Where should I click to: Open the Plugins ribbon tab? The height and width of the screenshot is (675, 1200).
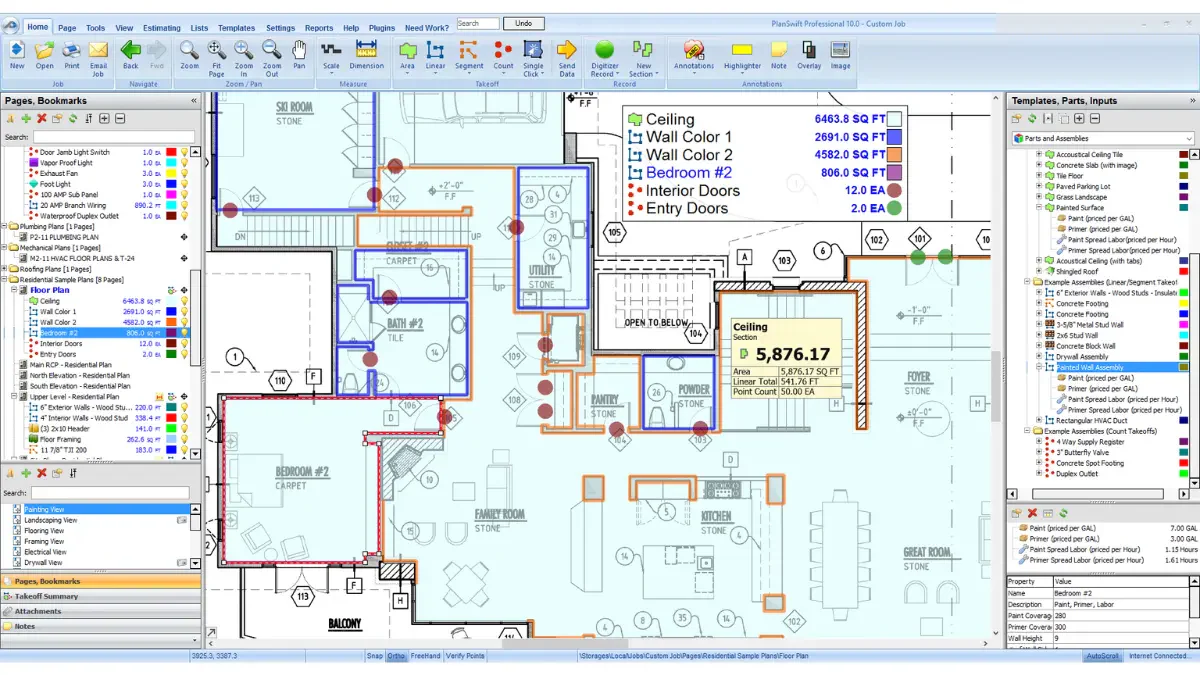click(382, 28)
